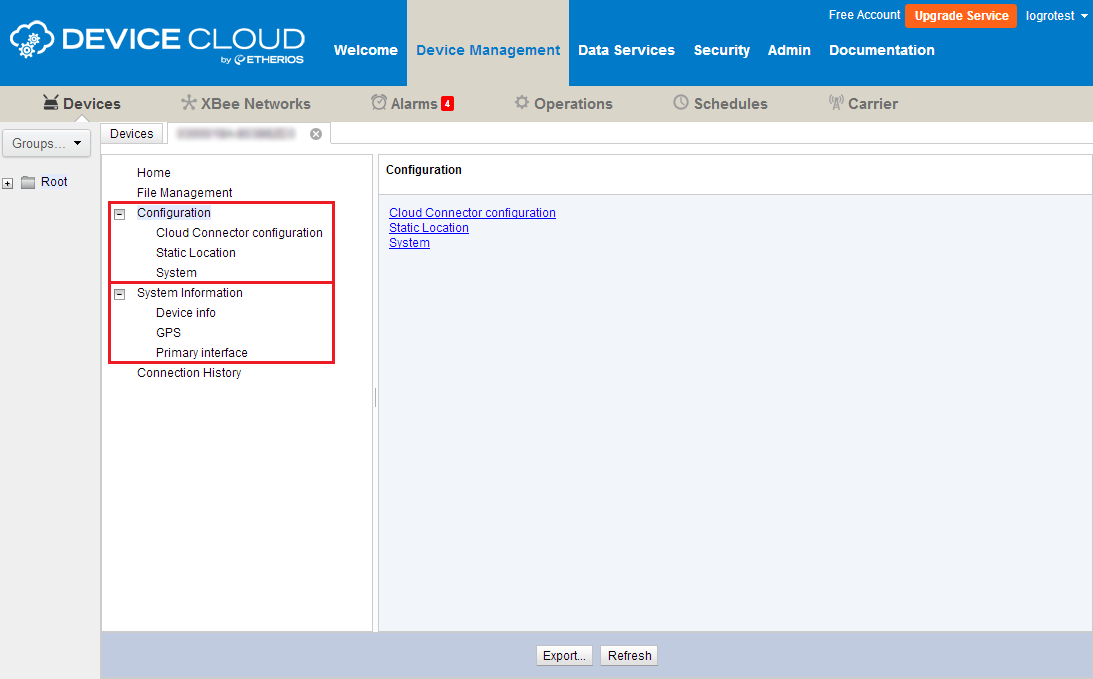This screenshot has height=679, width=1093.
Task: Select Cloud Connector configuration tree item
Action: click(x=239, y=233)
